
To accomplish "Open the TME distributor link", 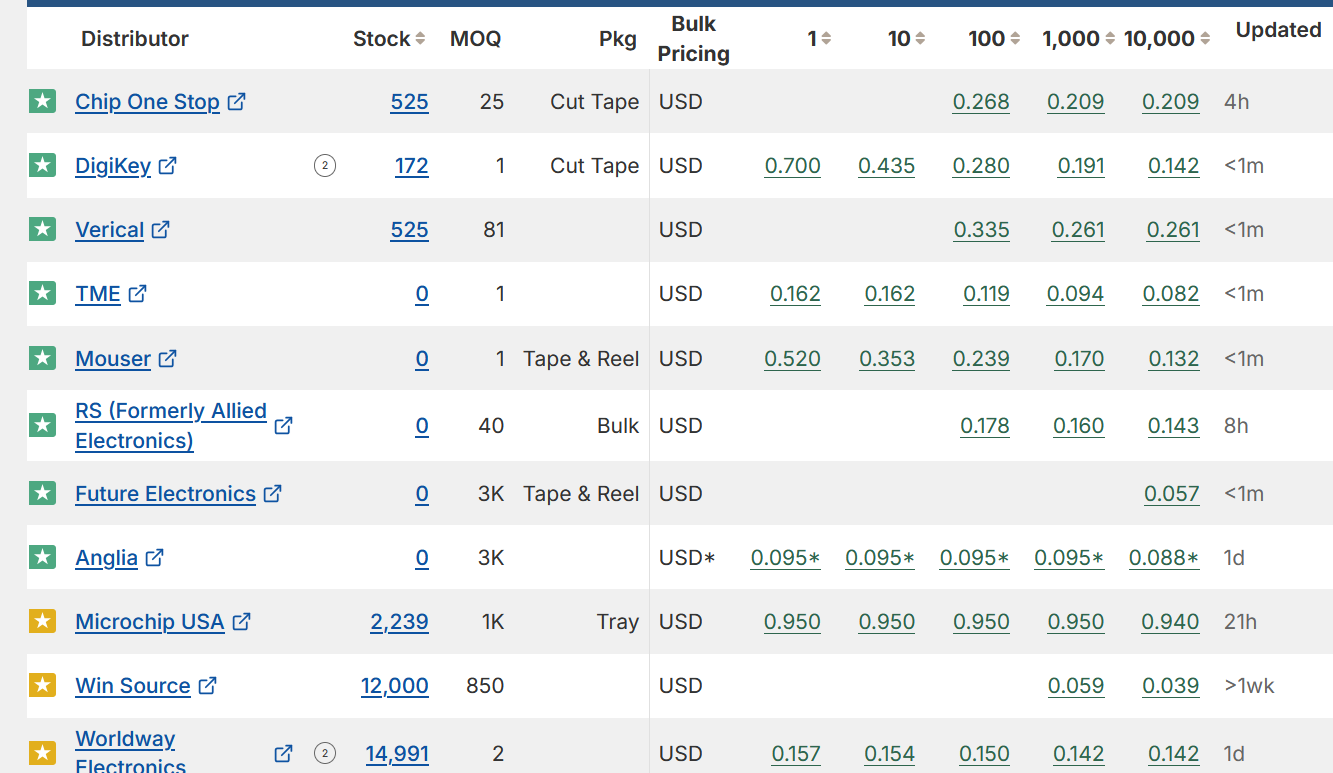I will point(98,294).
